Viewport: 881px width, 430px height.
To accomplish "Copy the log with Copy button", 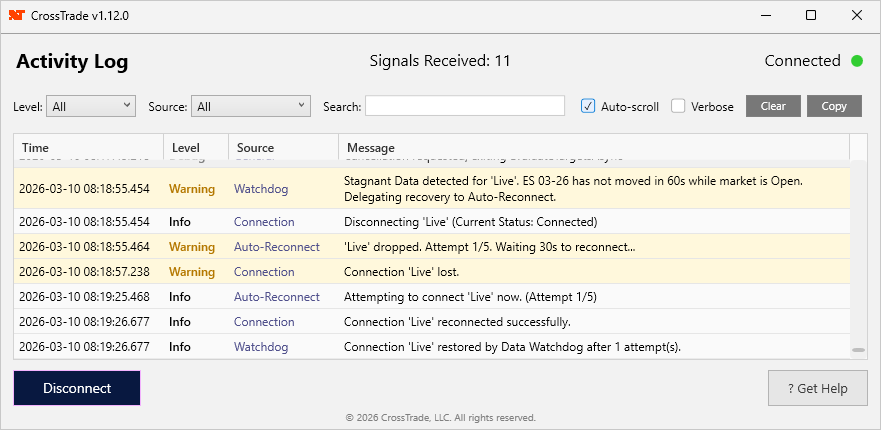I will 834,106.
